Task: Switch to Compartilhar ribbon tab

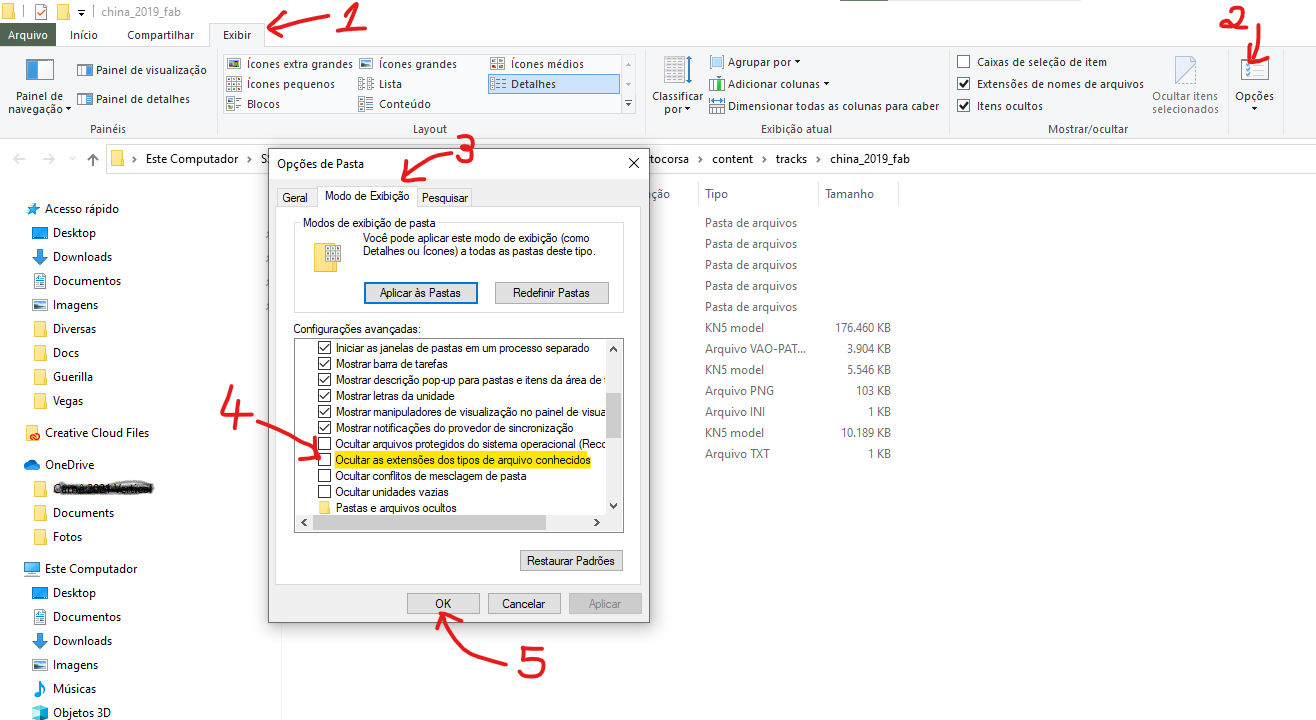Action: coord(160,35)
